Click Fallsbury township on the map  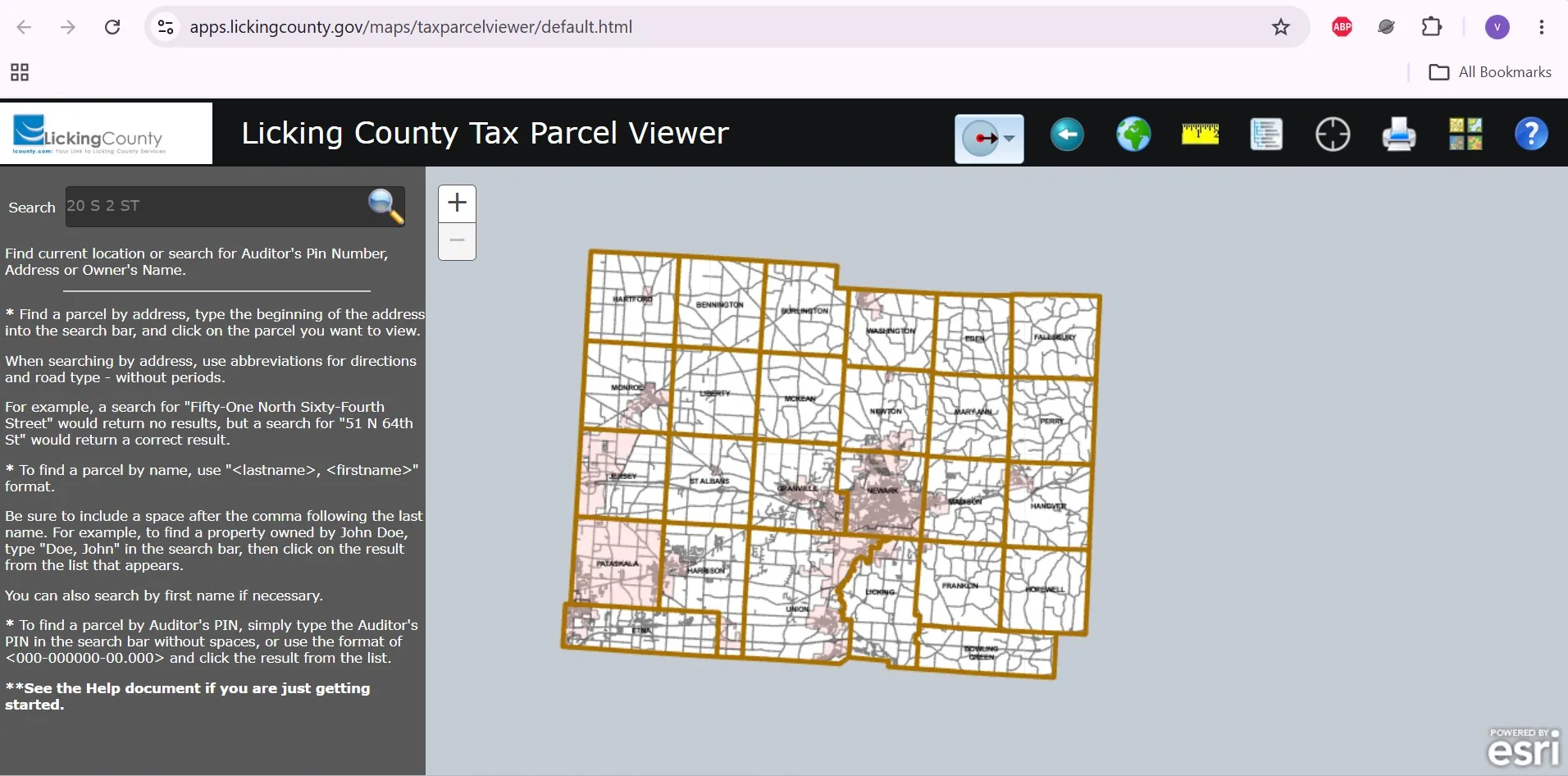point(1055,337)
